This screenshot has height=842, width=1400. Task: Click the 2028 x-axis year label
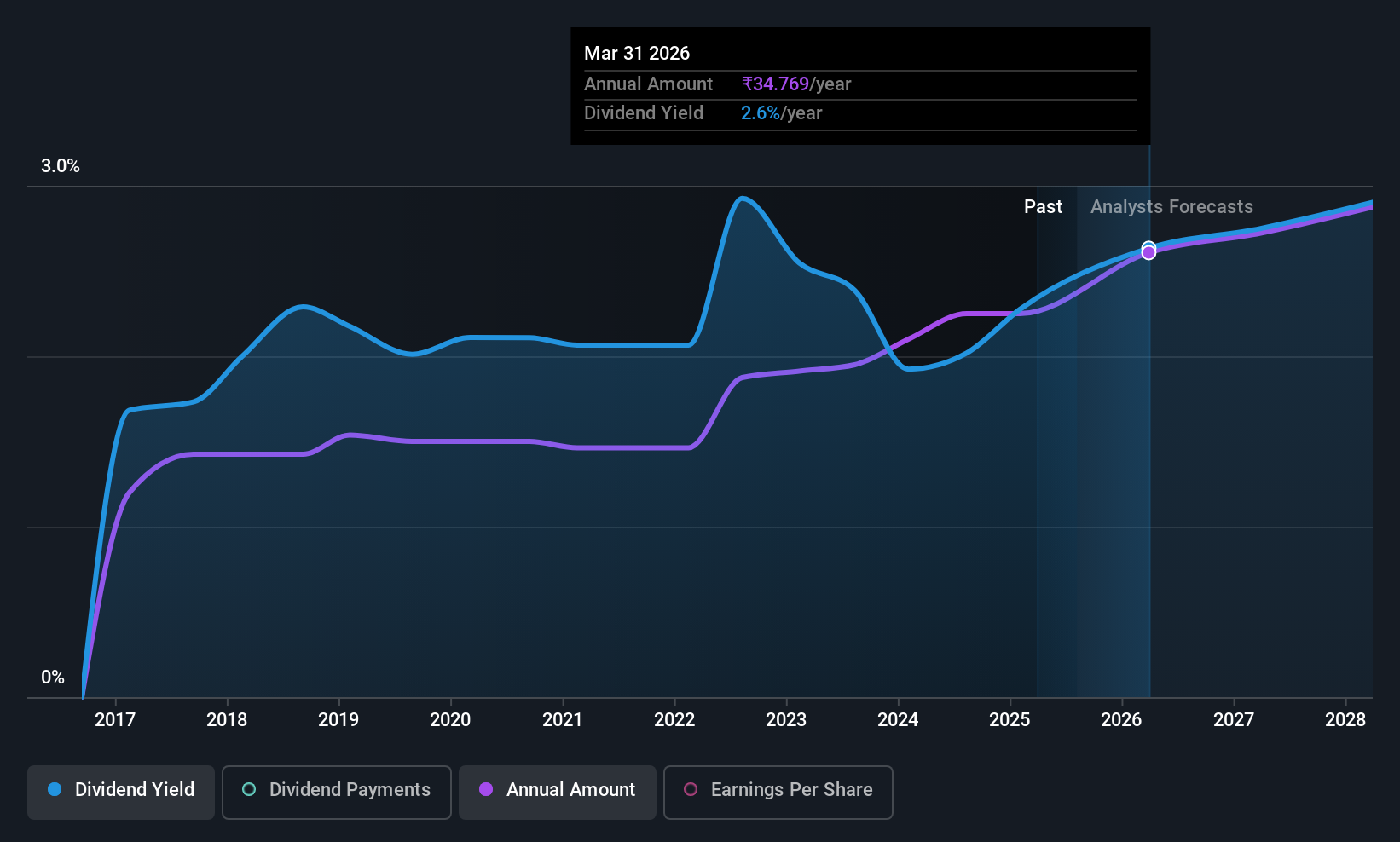pos(1345,719)
